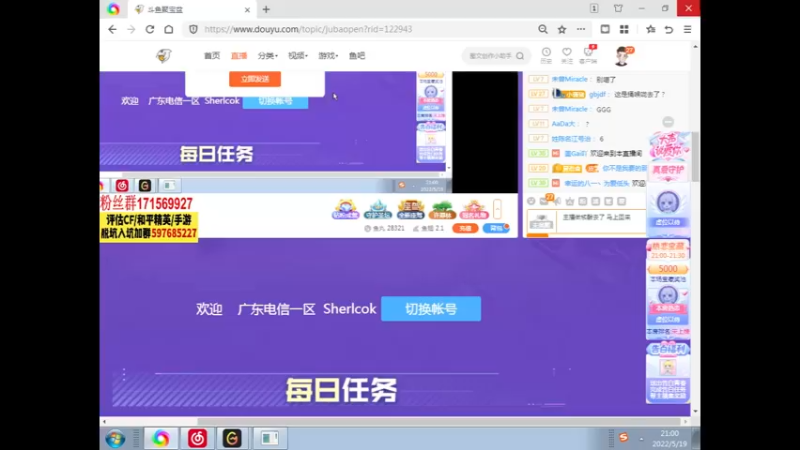Screen dimensions: 800x450
Task: Click the gray minus collapse icon in chat
Action: (668, 122)
